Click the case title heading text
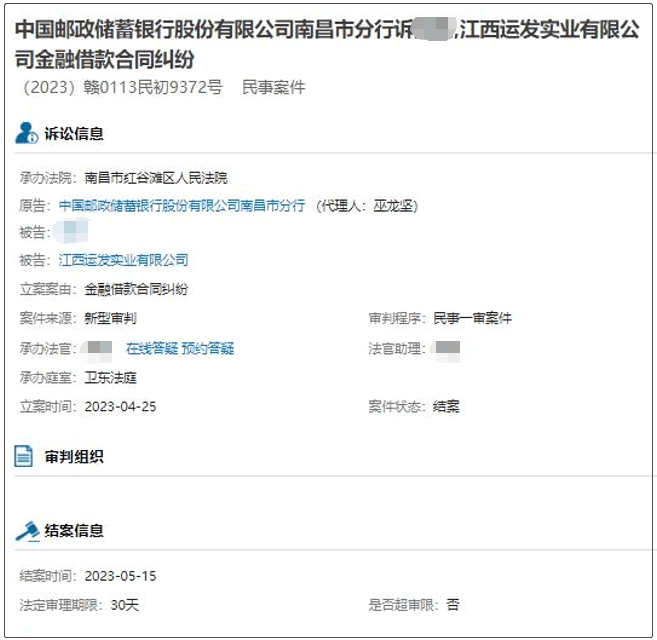This screenshot has width=657, height=640. tap(327, 44)
